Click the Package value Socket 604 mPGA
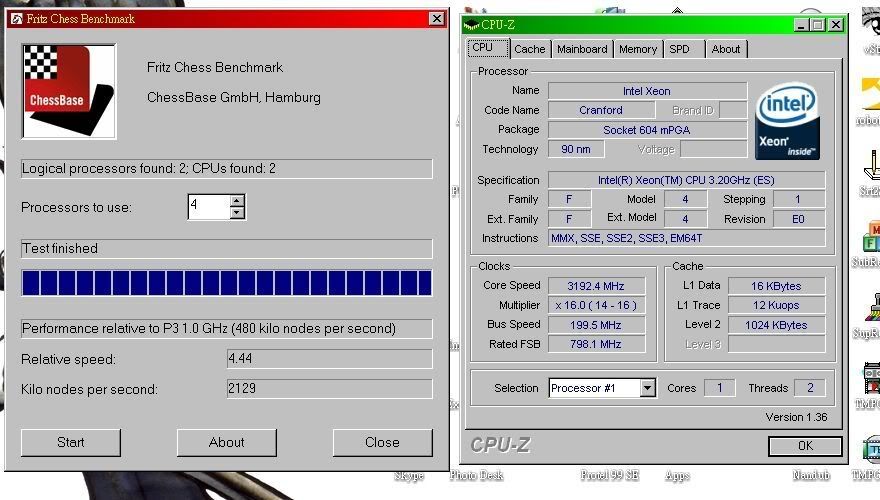The height and width of the screenshot is (500, 880). tap(647, 130)
